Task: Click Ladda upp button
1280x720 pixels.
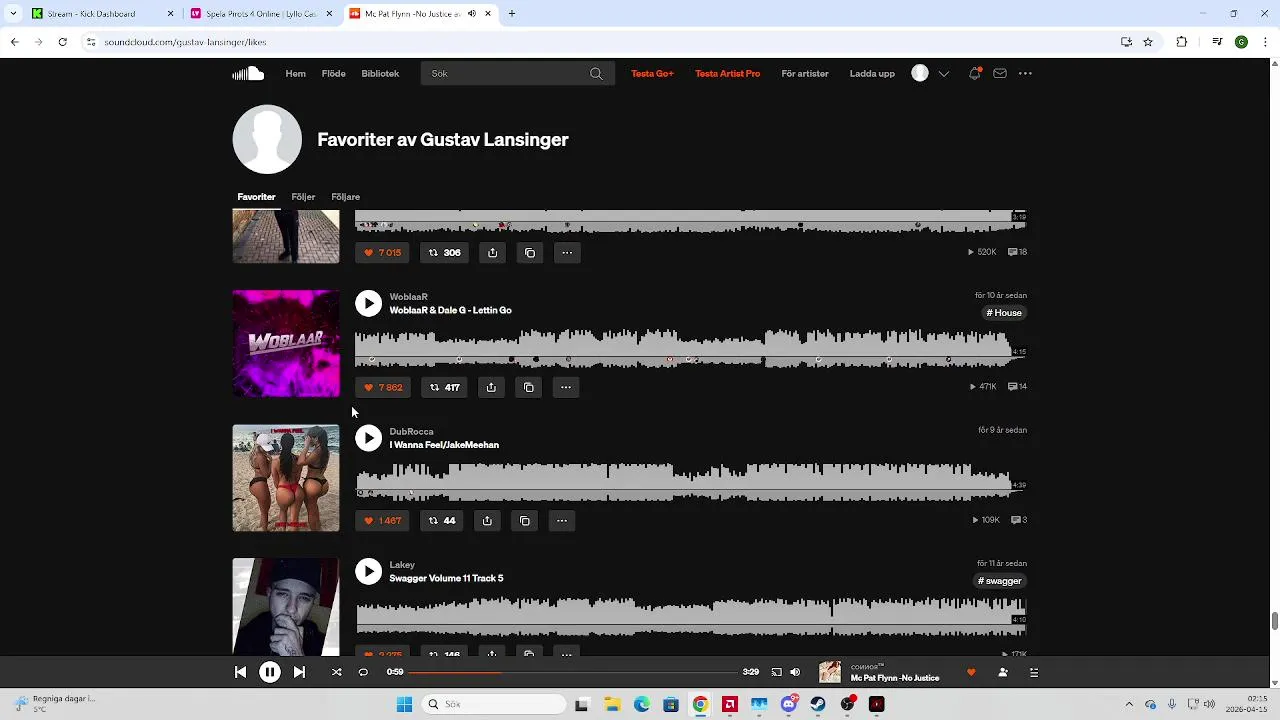Action: click(872, 73)
